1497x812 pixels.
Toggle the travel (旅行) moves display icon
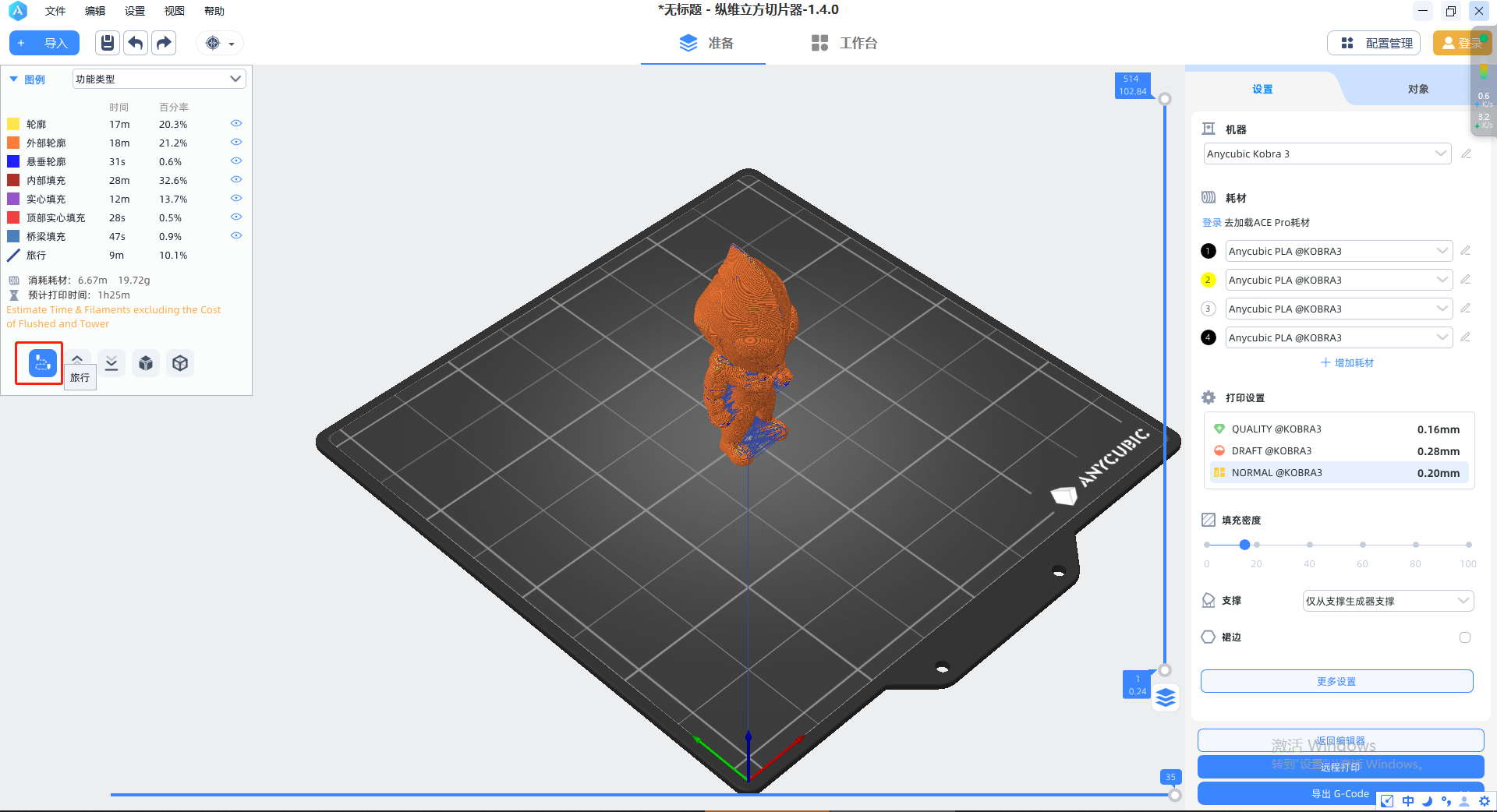(x=43, y=363)
